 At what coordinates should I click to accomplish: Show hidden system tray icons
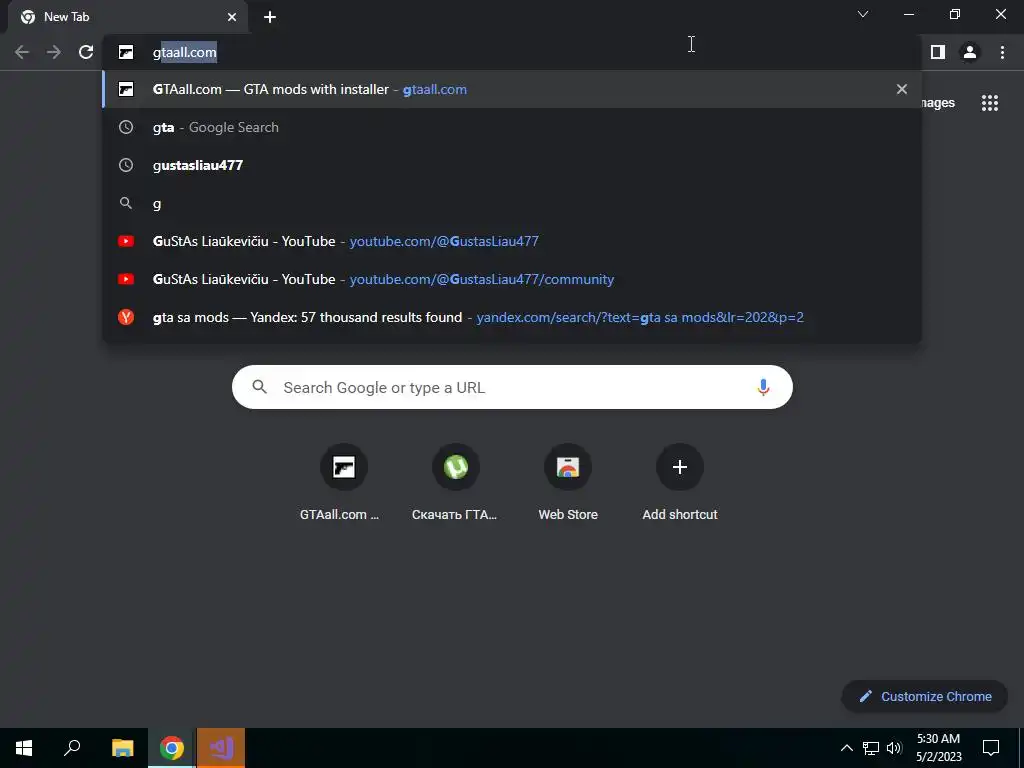coord(846,748)
